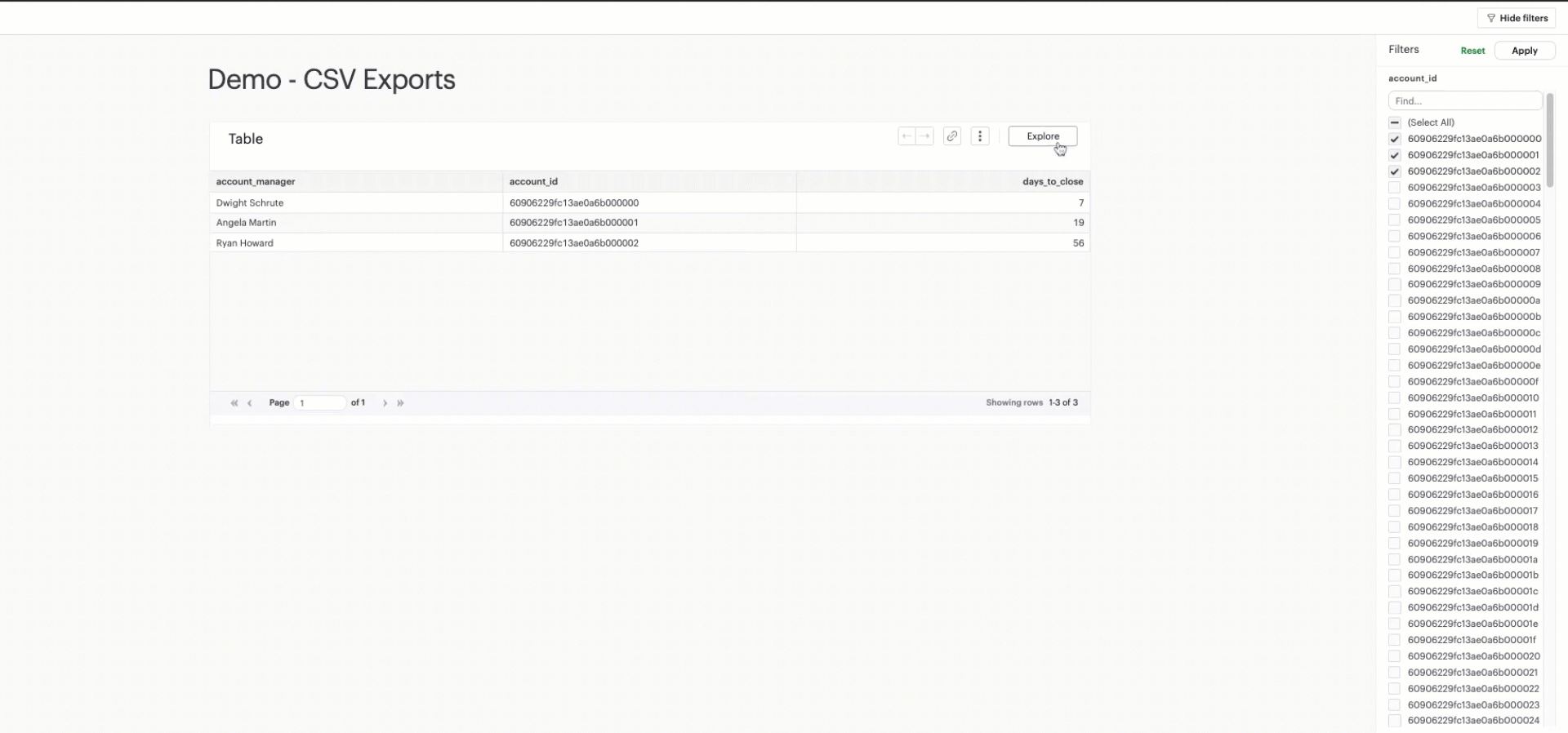Jump to last page of table
The height and width of the screenshot is (733, 1568).
[x=401, y=403]
